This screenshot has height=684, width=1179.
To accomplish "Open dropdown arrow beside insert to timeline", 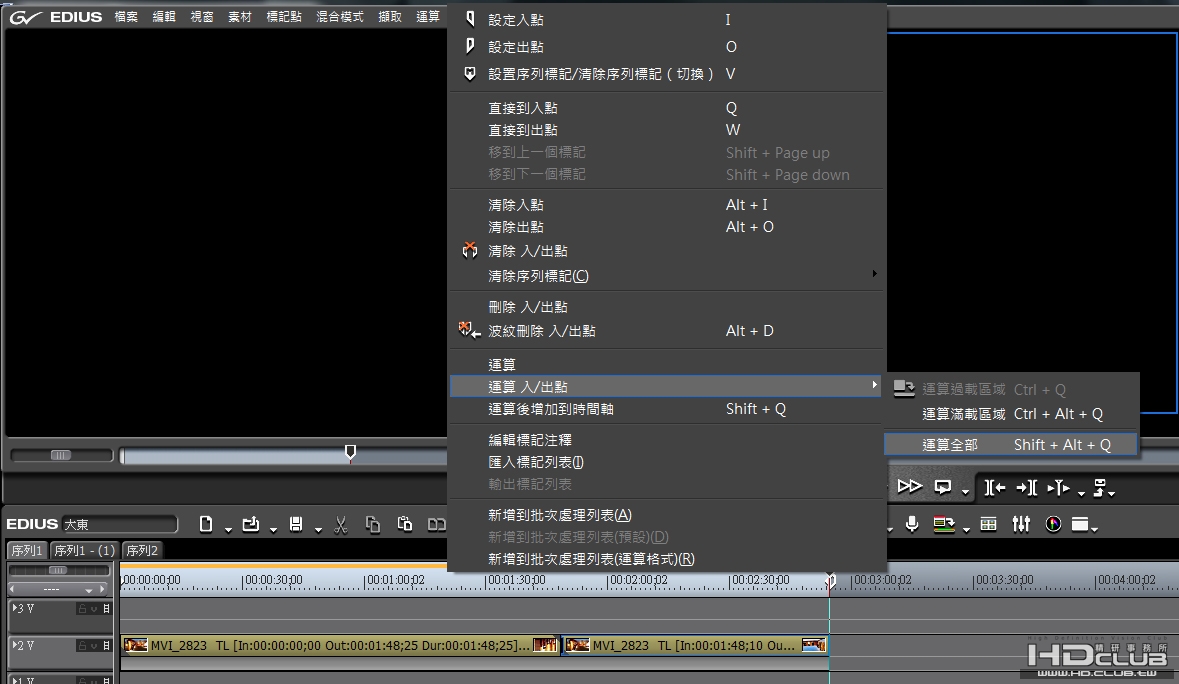I will click(x=1081, y=493).
